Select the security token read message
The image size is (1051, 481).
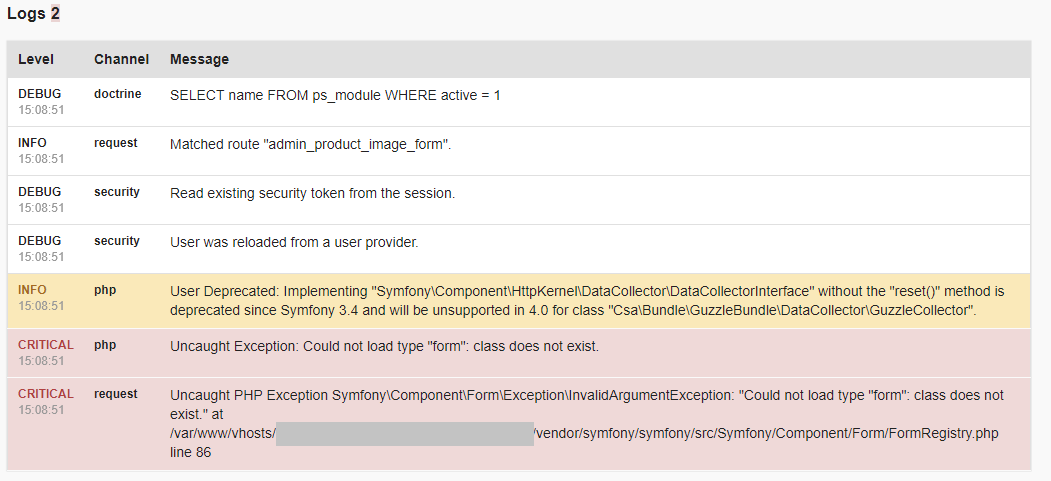[312, 193]
